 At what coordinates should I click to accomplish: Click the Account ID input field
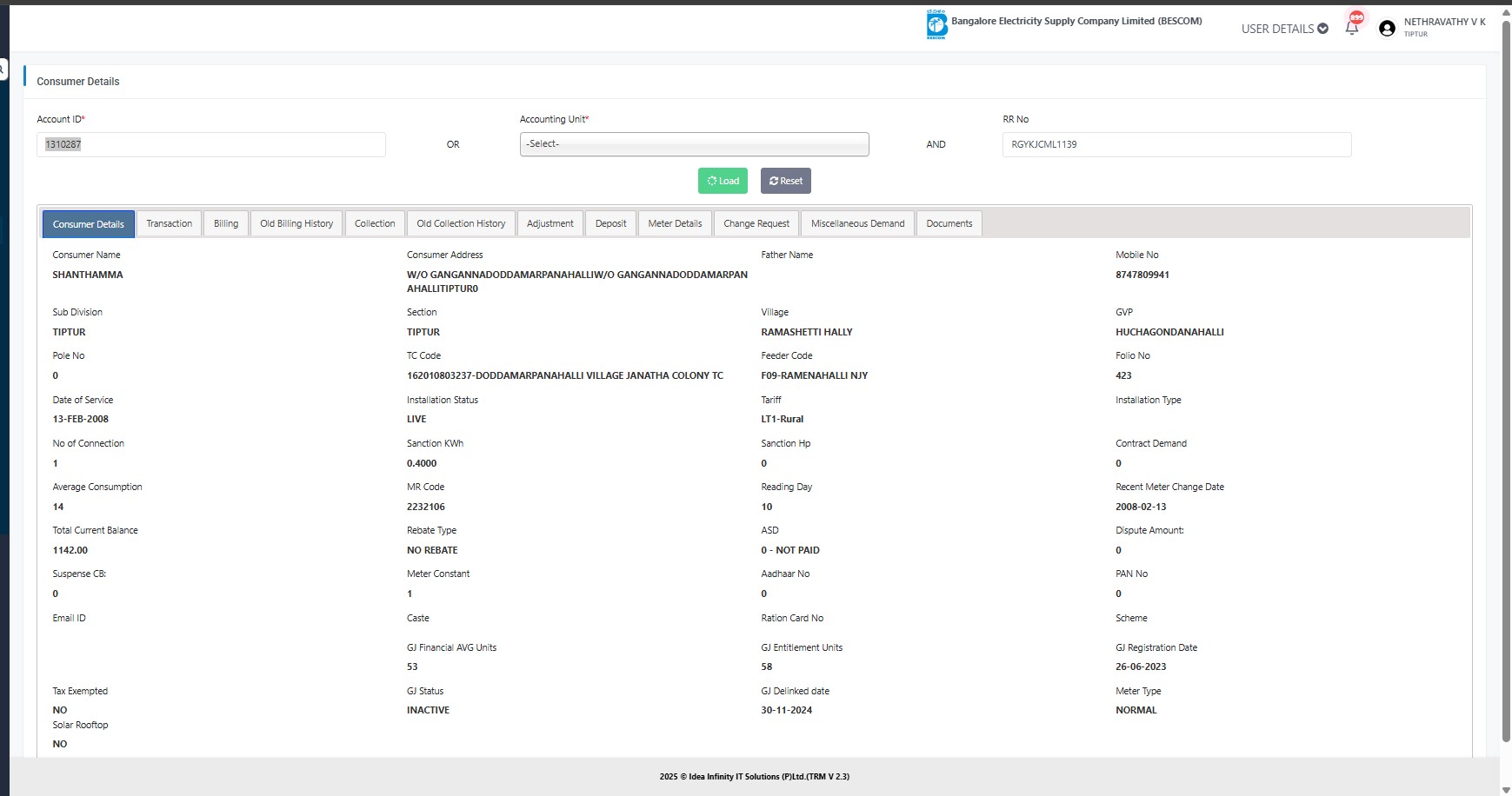click(x=211, y=145)
